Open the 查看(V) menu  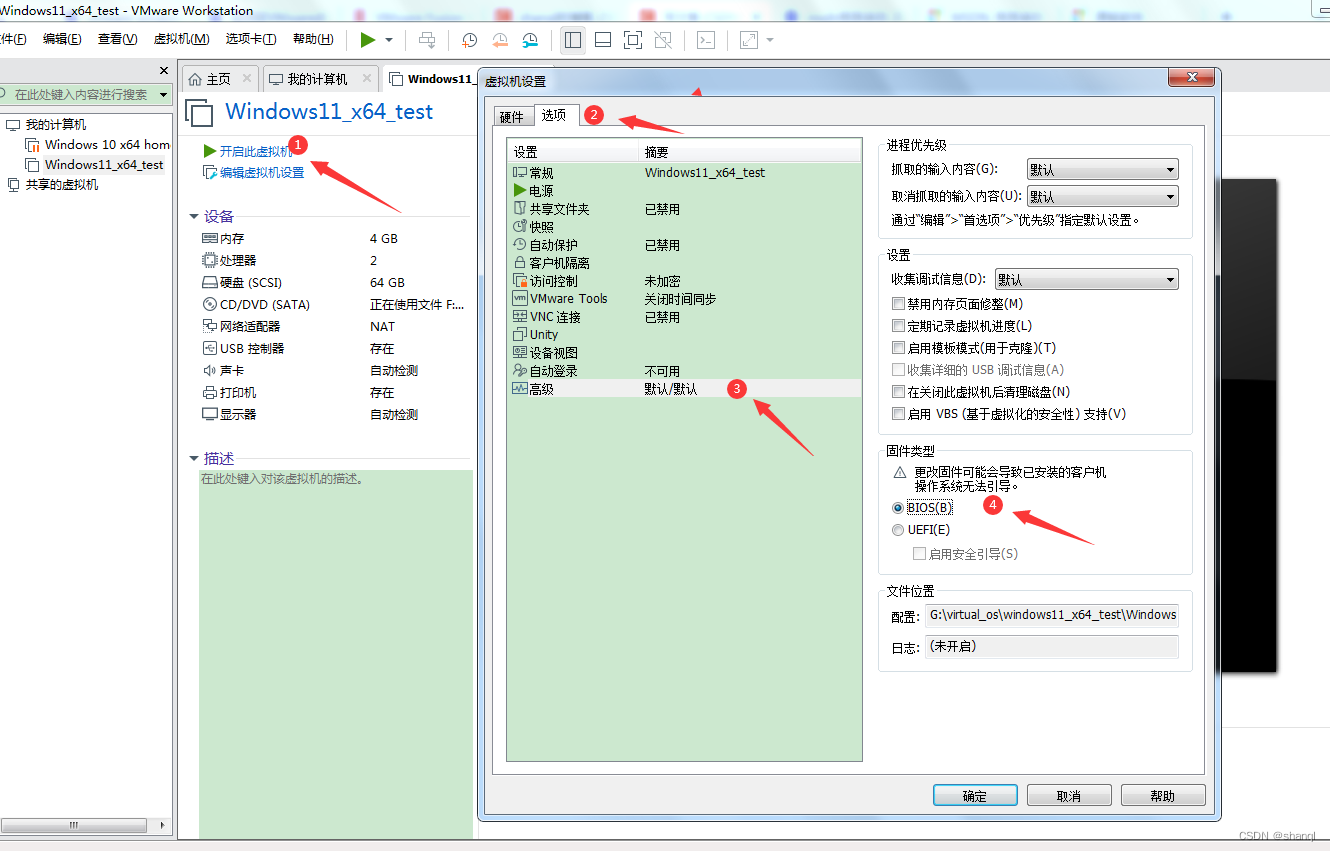click(x=117, y=39)
